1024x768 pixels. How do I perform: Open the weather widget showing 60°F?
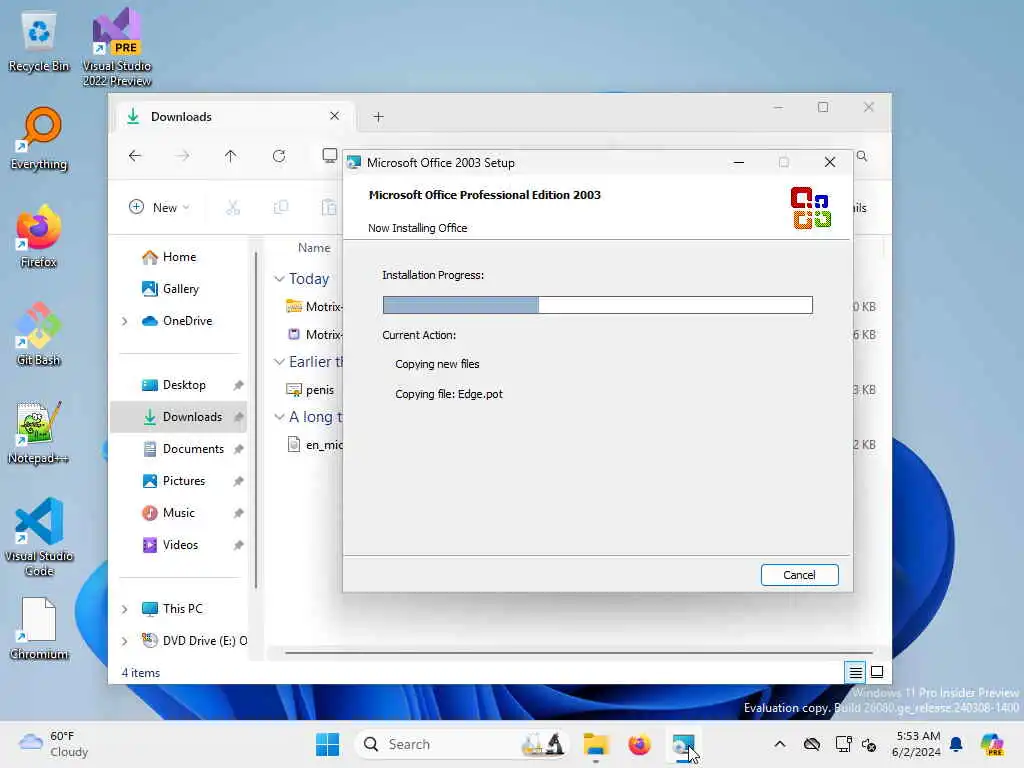coord(54,744)
